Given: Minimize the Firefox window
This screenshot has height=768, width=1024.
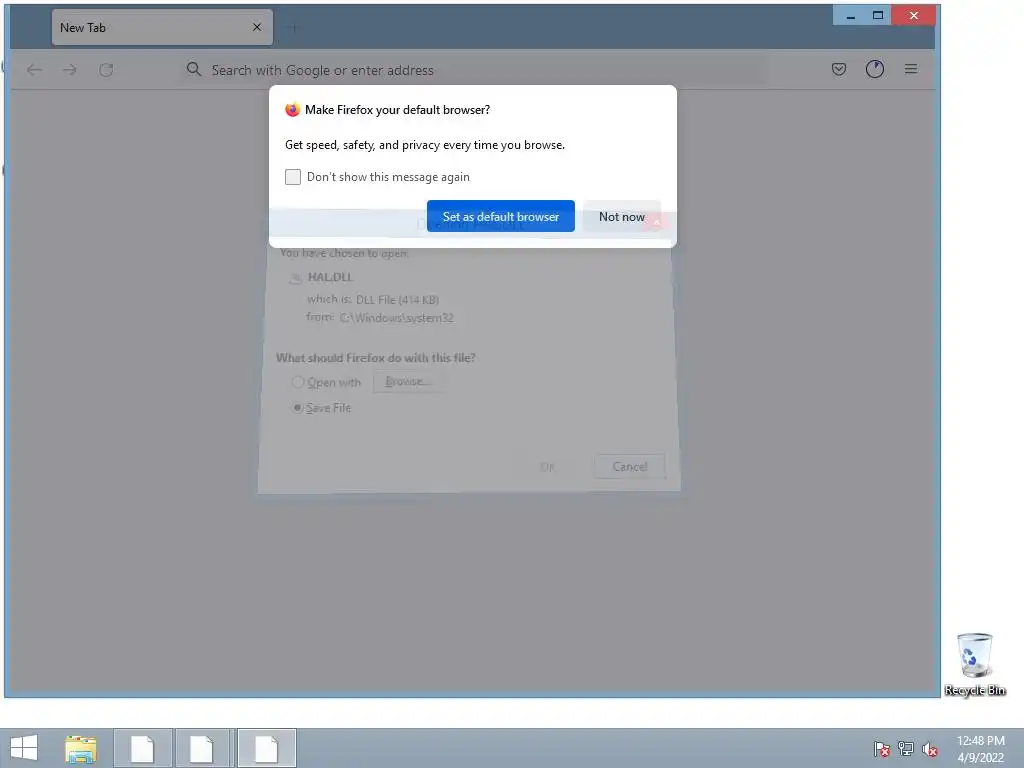Looking at the screenshot, I should point(850,16).
